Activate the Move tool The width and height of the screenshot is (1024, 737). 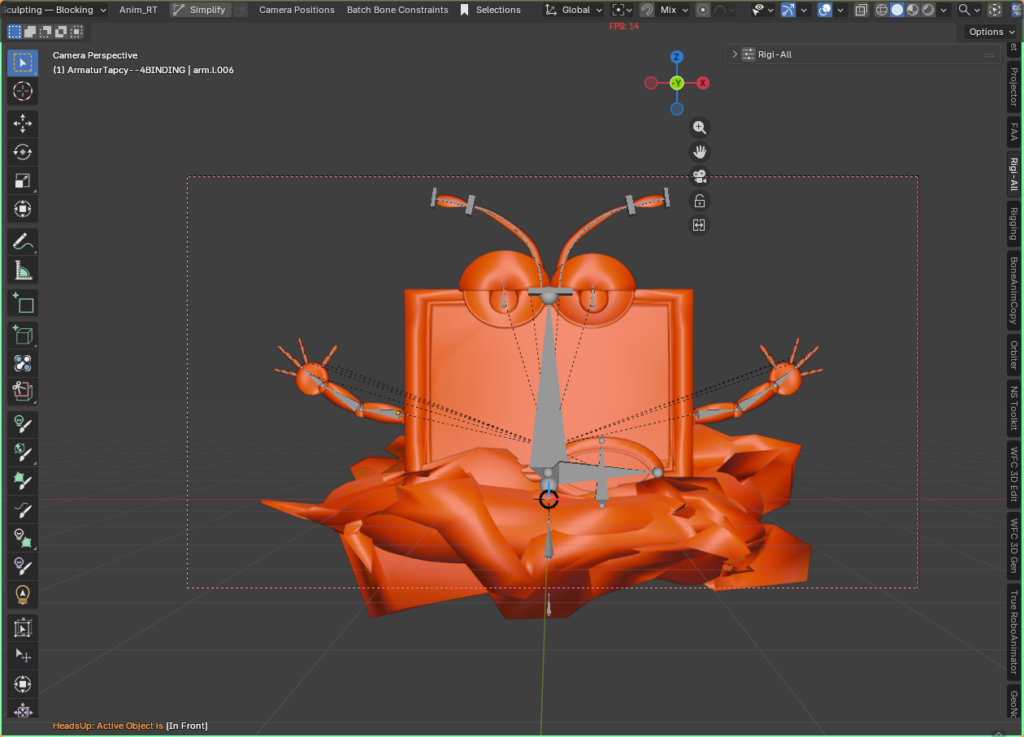pos(23,123)
